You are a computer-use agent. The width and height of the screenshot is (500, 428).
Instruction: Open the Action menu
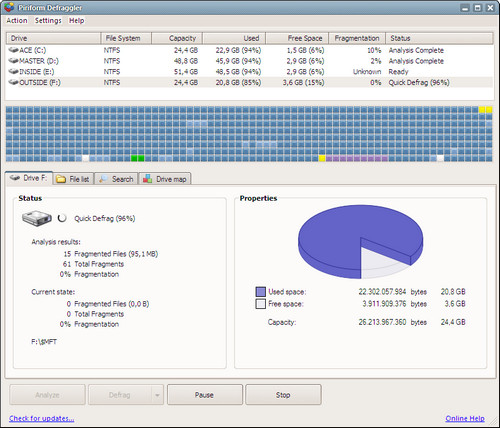tap(17, 20)
